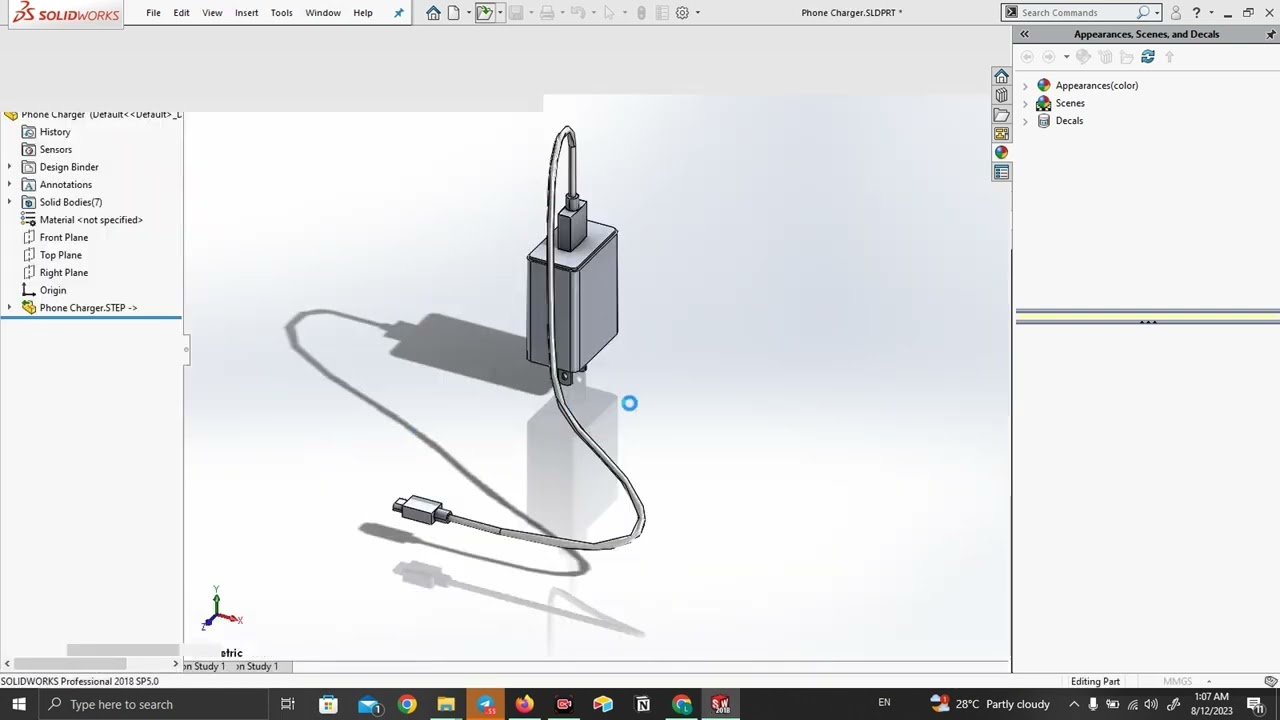Viewport: 1280px width, 720px height.
Task: Click the weather widget 28°C Partly cloudy
Action: point(990,704)
